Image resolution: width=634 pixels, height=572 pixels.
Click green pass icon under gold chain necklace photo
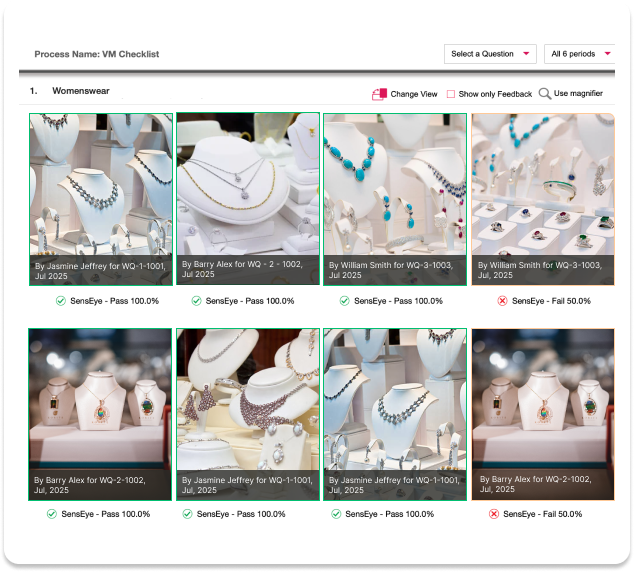(x=196, y=301)
